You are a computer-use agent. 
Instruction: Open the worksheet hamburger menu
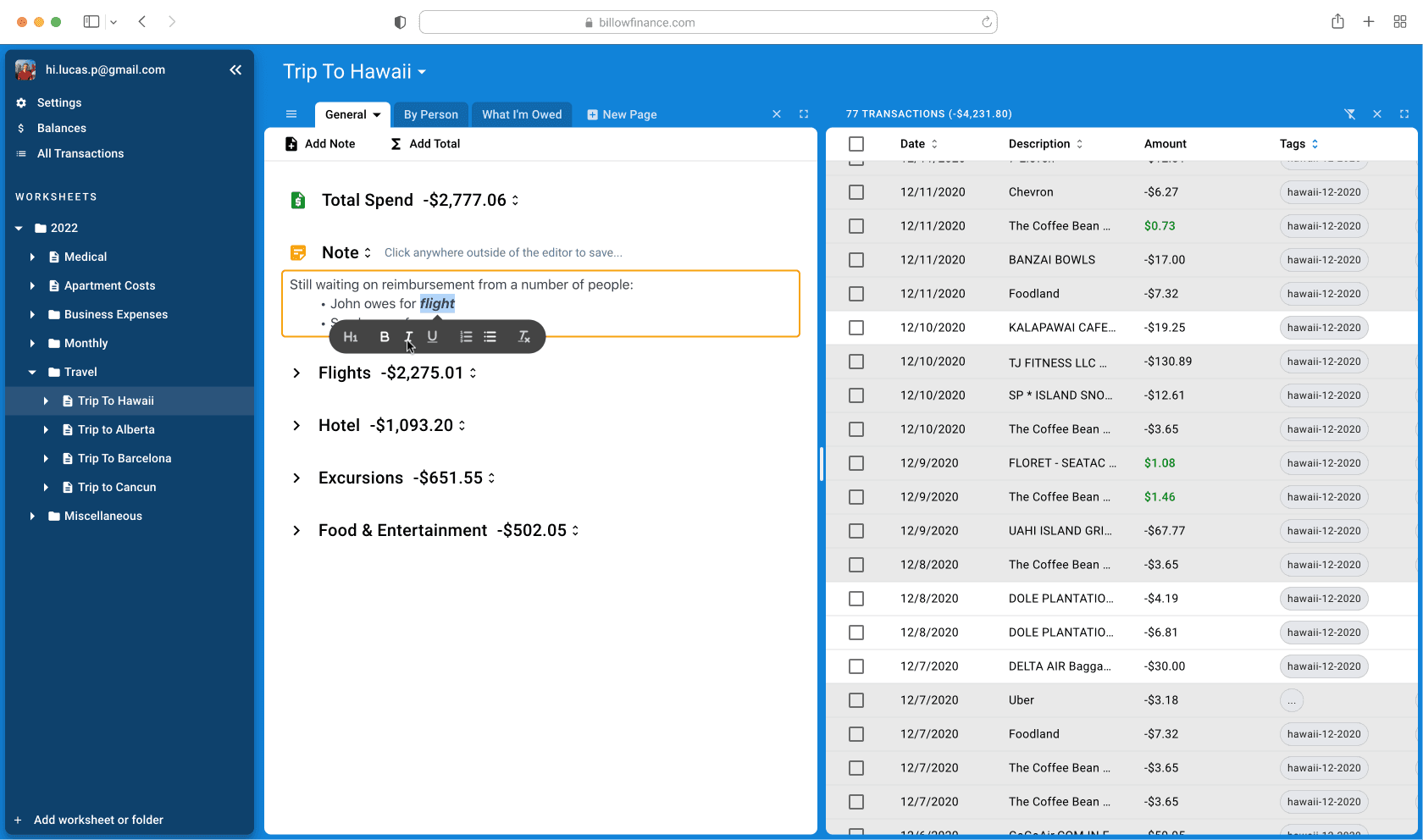[291, 114]
